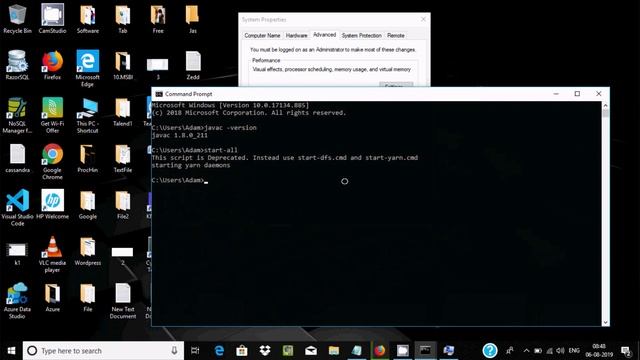The image size is (640, 360).
Task: Select the Visual Studio Code desktop icon
Action: coord(17,208)
